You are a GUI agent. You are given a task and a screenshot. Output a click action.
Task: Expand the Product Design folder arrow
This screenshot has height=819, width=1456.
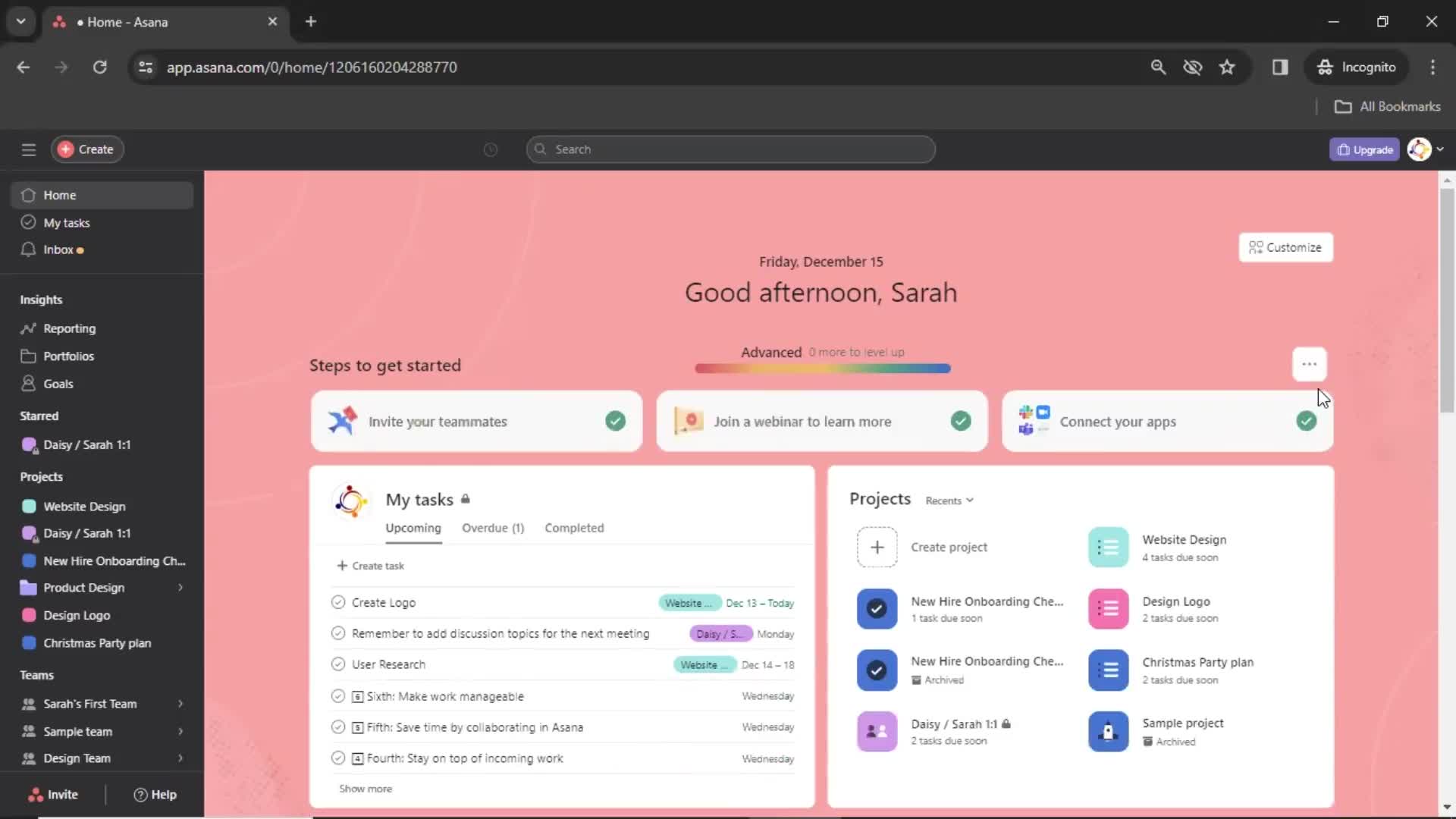click(x=180, y=588)
